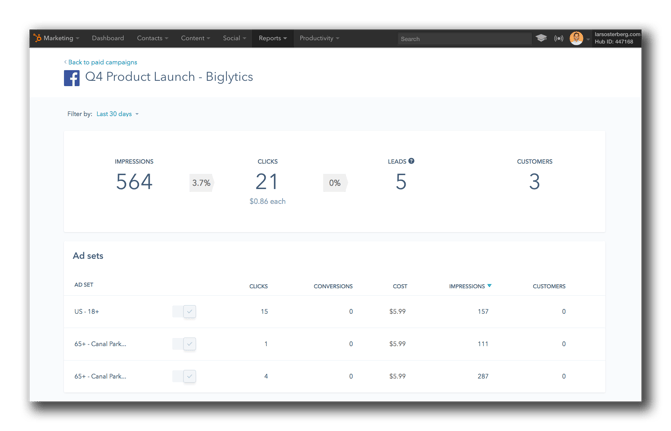Sort by the Impressions column header
Image resolution: width=671 pixels, height=431 pixels.
(467, 286)
